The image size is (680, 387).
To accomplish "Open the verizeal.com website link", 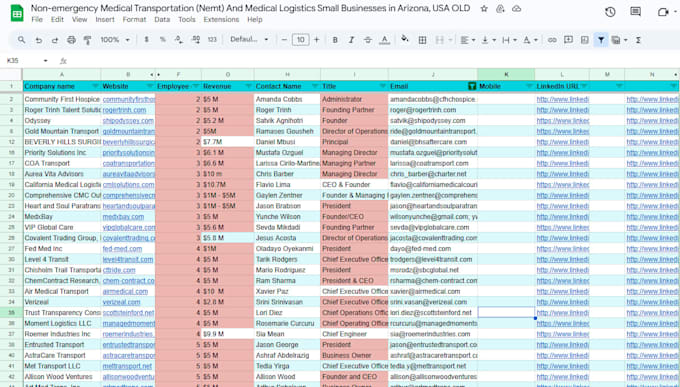I will click(x=121, y=302).
